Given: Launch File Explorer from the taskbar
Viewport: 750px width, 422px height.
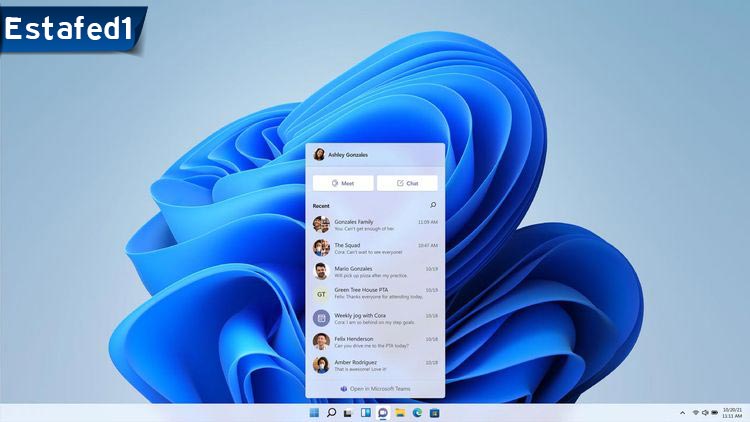Looking at the screenshot, I should tap(399, 413).
